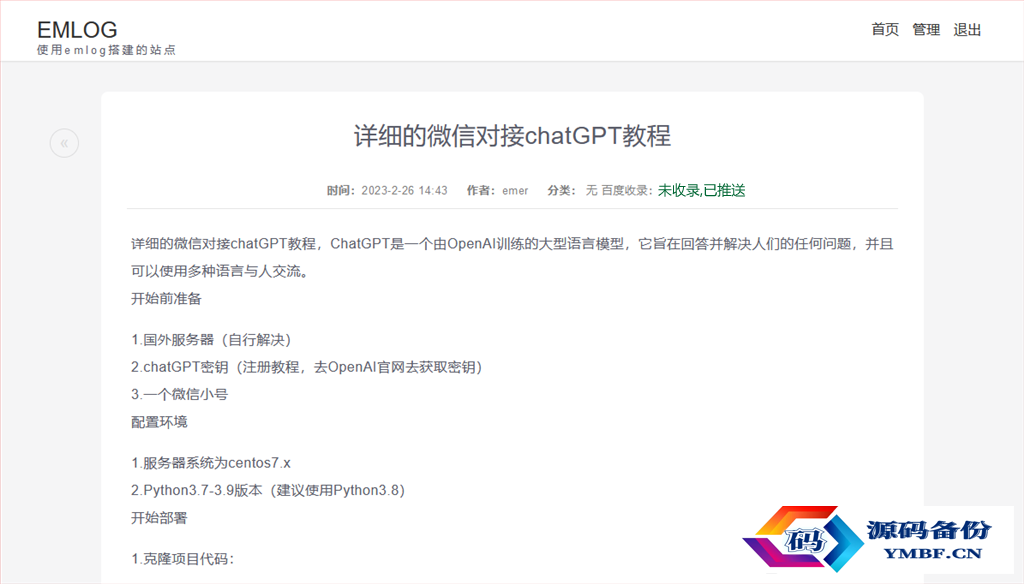Click the article title 详细的微信对接chatGPT教程
1024x584 pixels.
[513, 136]
